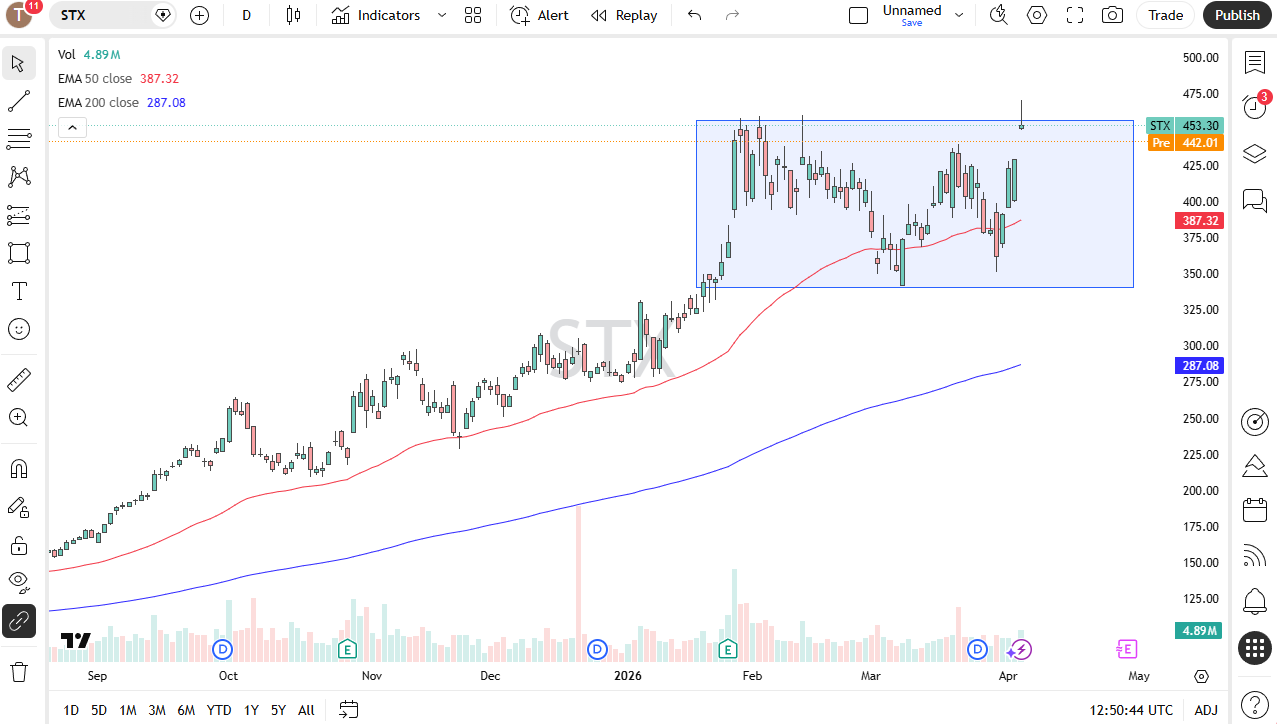Image resolution: width=1277 pixels, height=724 pixels.
Task: Click the EMA 200 close legend
Action: click(99, 102)
